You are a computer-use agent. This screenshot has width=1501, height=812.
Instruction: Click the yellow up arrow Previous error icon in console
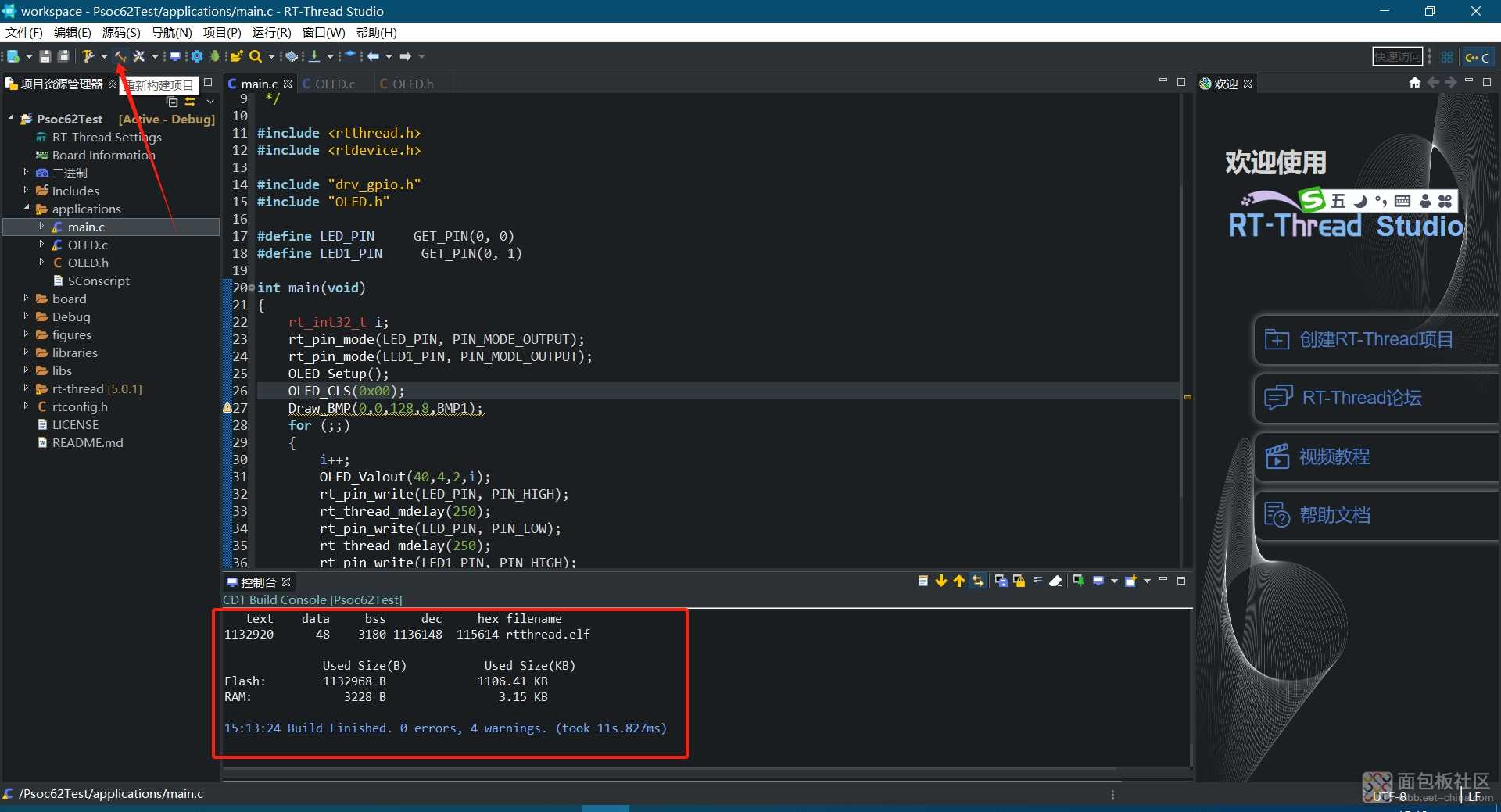(x=958, y=581)
